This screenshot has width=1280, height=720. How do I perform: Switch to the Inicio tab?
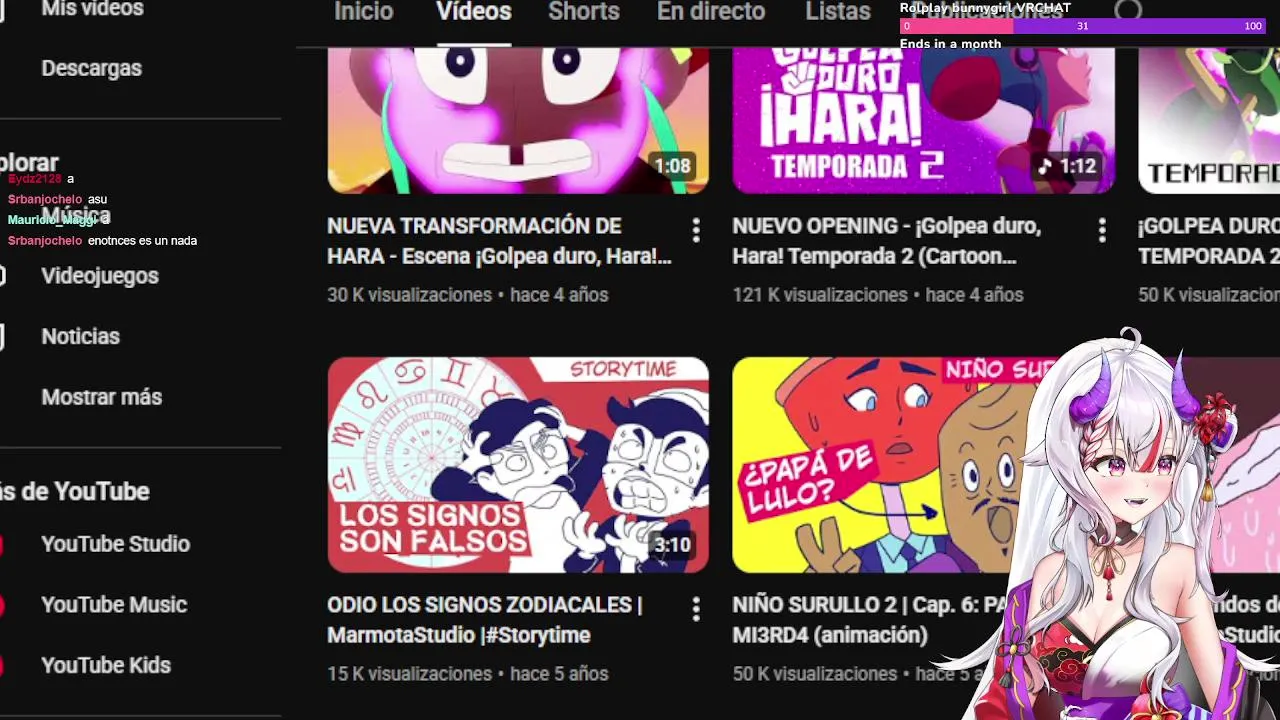[x=363, y=12]
